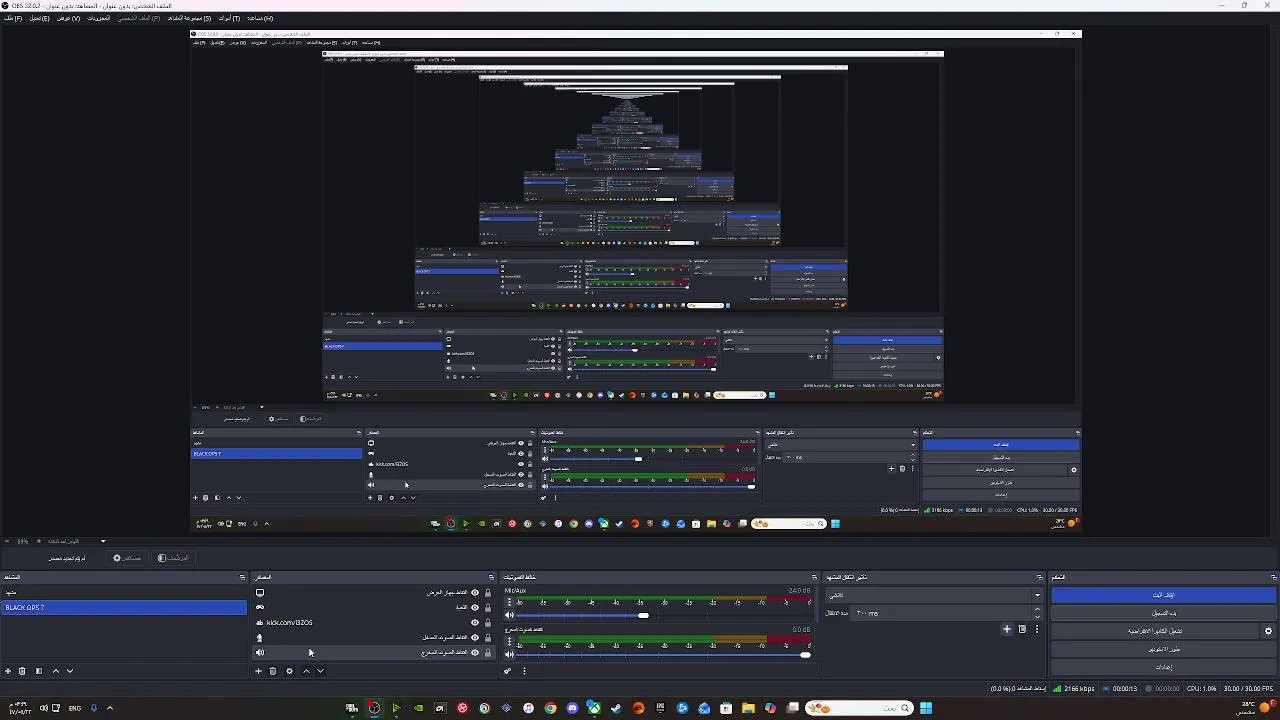Add a new scene in Scenes panel
Viewport: 1280px width, 720px height.
(8, 671)
